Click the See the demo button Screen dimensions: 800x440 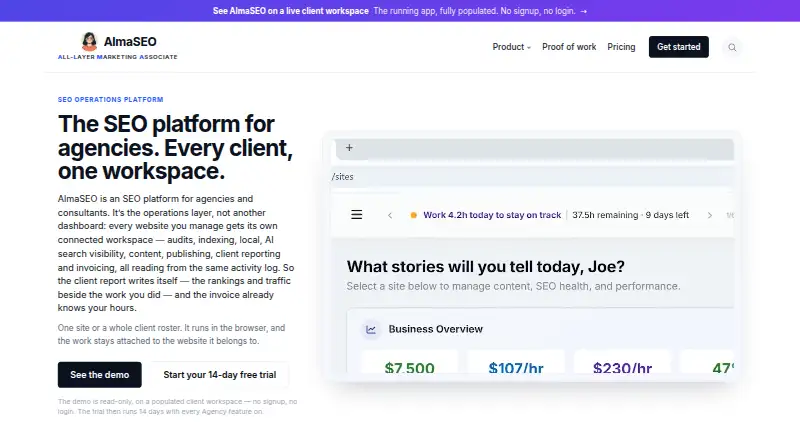pyautogui.click(x=99, y=375)
